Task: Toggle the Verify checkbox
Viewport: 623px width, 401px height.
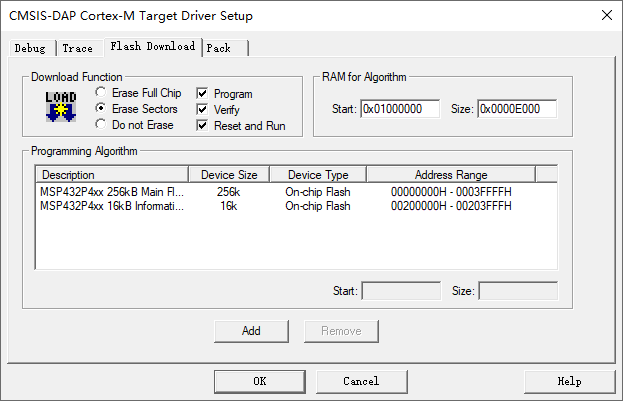Action: [202, 109]
